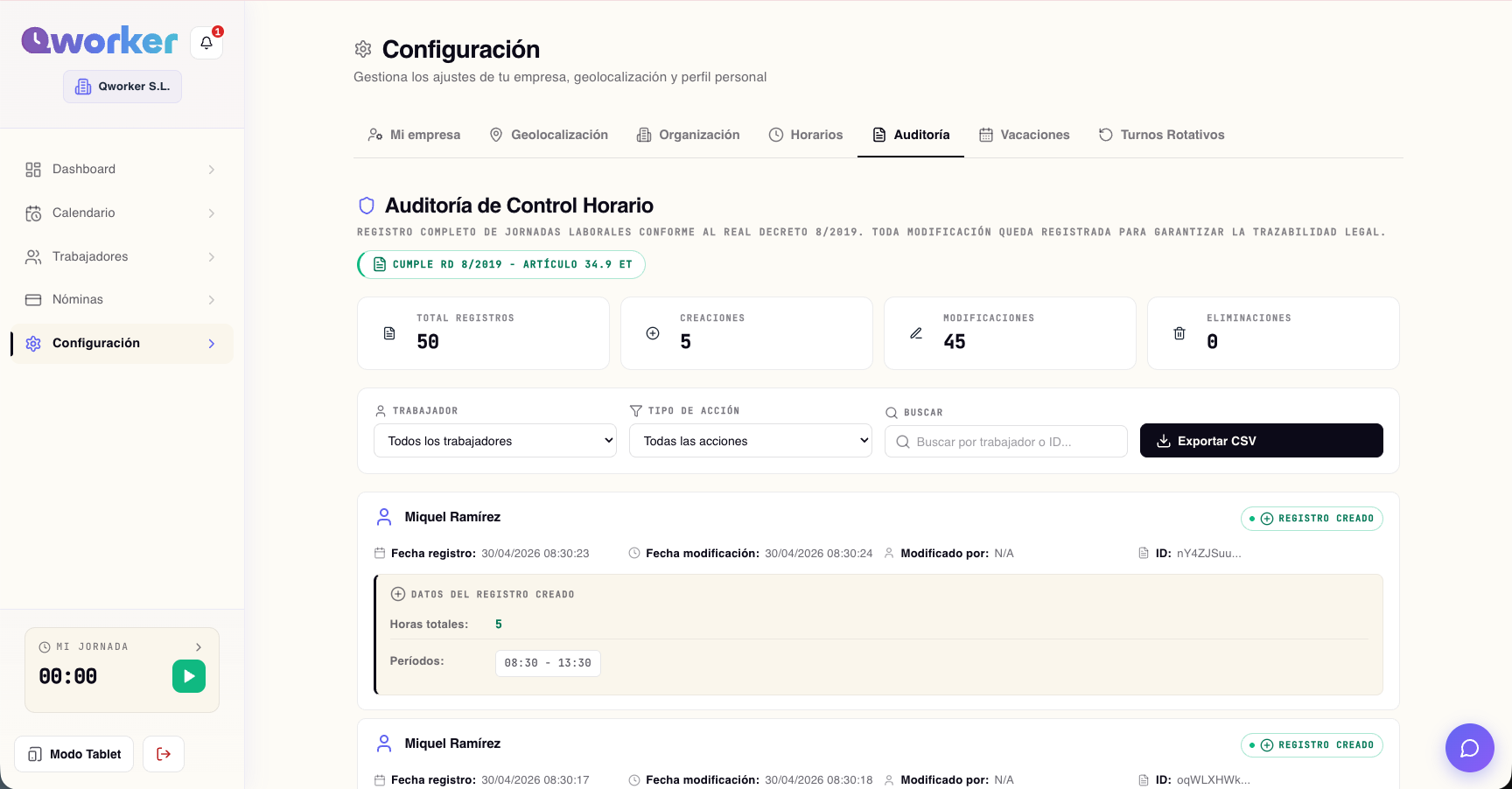Click the 08:30 - 13:30 period chip
This screenshot has height=789, width=1512.
point(548,663)
